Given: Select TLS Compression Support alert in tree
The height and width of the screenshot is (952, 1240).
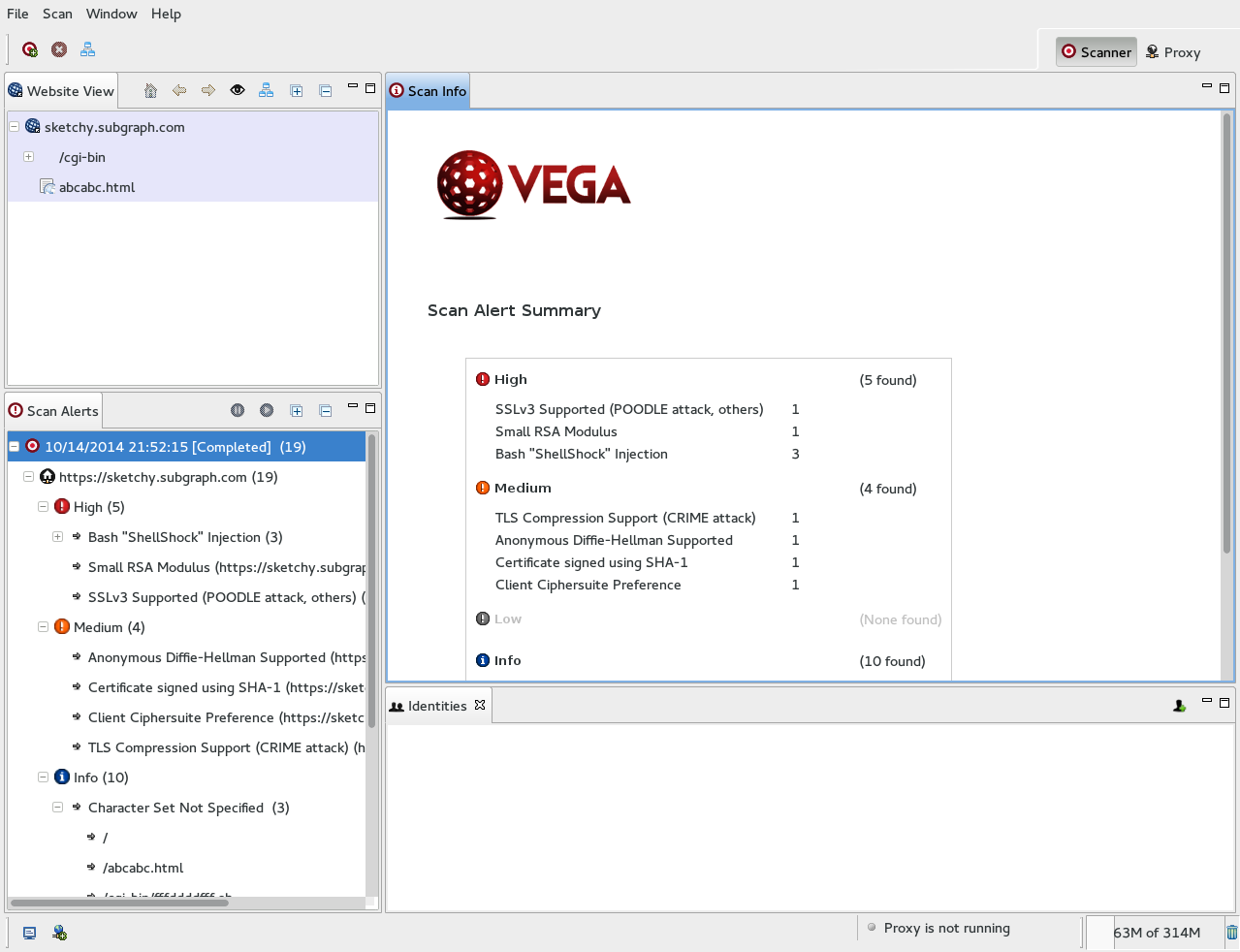Looking at the screenshot, I should click(x=227, y=747).
